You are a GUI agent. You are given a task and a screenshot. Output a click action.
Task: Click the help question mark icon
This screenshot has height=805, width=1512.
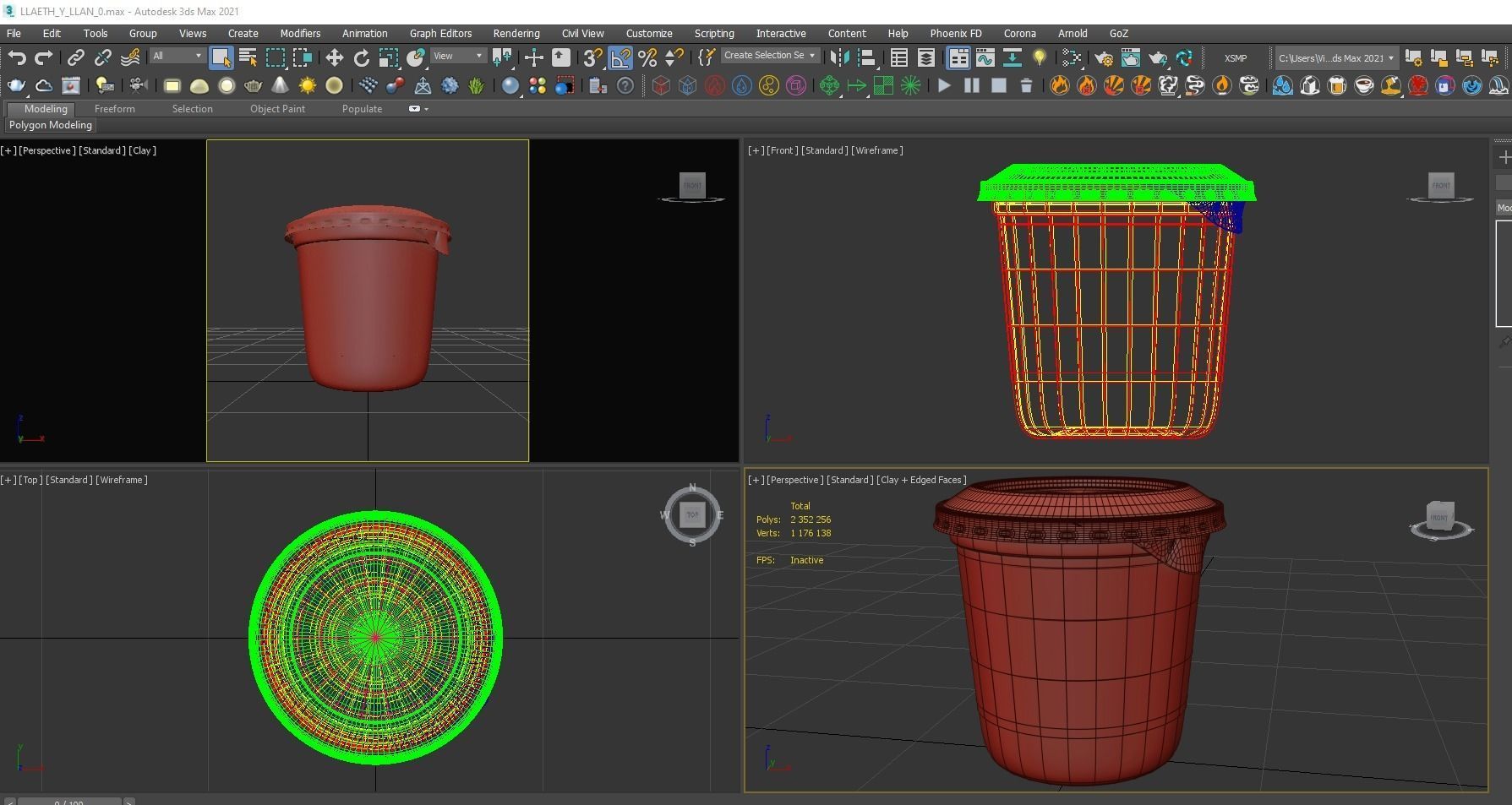[x=625, y=85]
